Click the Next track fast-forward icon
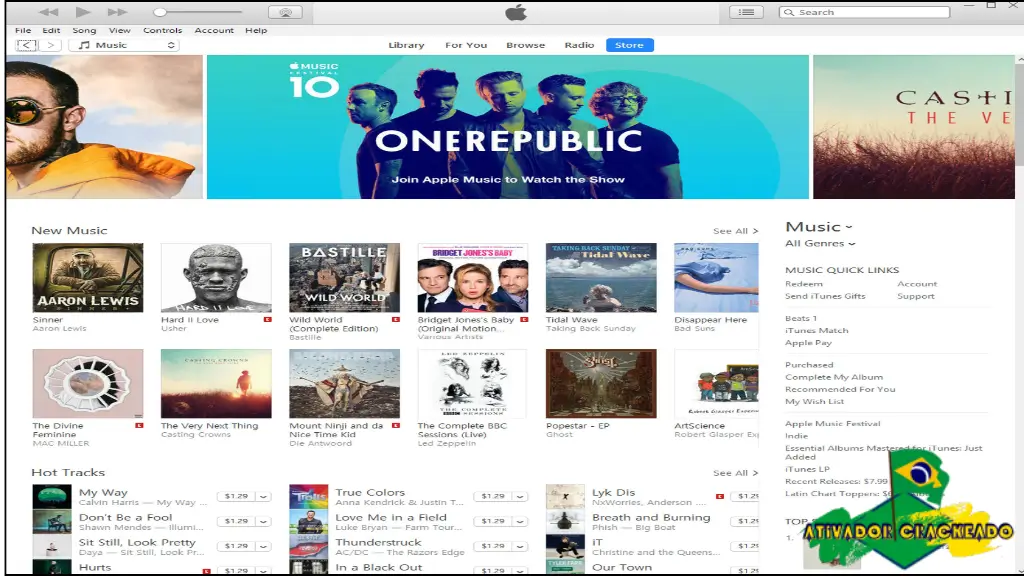 coord(117,12)
